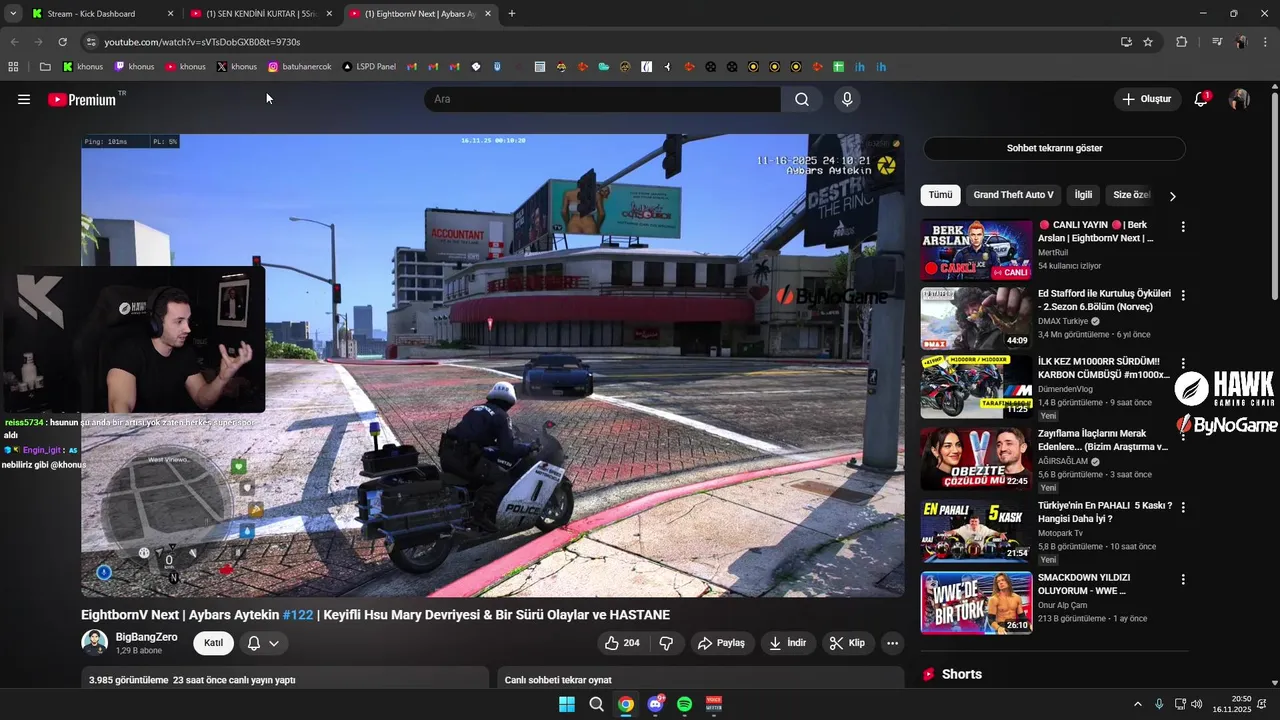
Task: Open LSPD Panel bookmark
Action: pos(369,67)
